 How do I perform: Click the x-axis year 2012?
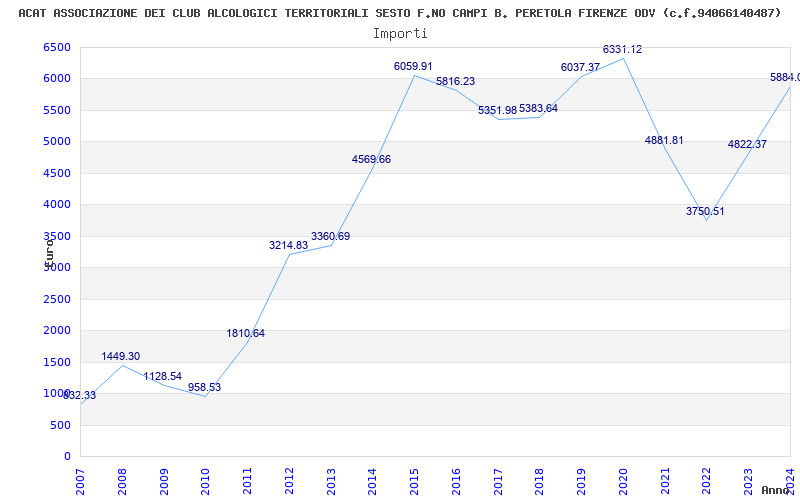click(289, 482)
